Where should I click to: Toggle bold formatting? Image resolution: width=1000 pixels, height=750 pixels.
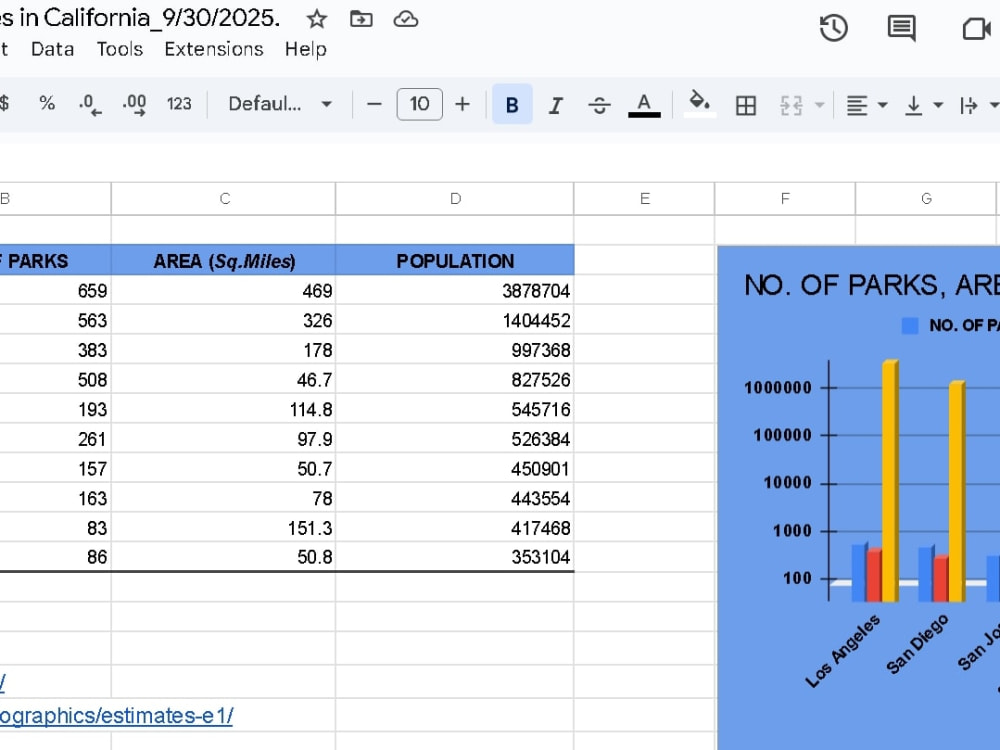(512, 105)
